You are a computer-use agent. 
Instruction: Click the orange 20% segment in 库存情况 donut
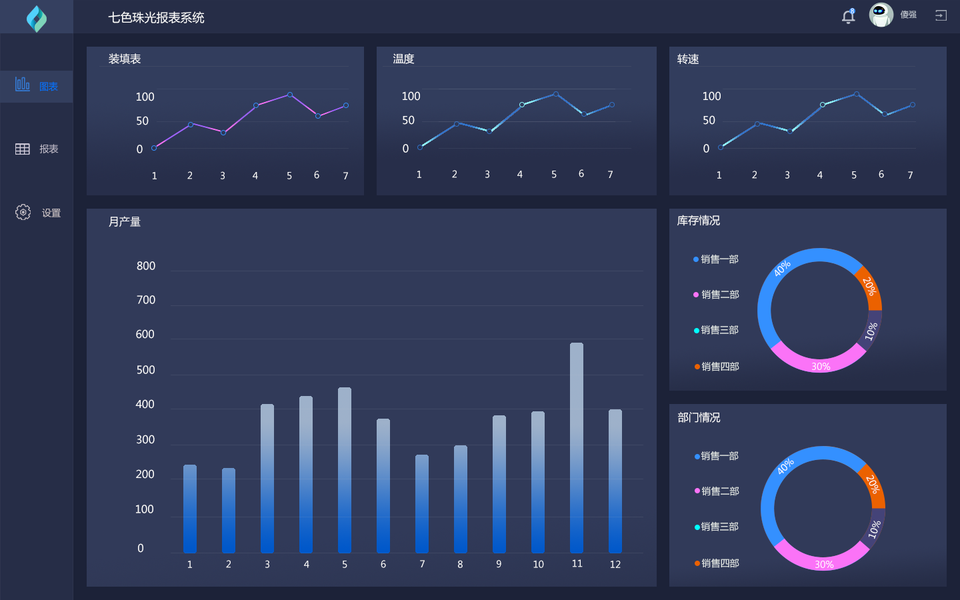(870, 287)
